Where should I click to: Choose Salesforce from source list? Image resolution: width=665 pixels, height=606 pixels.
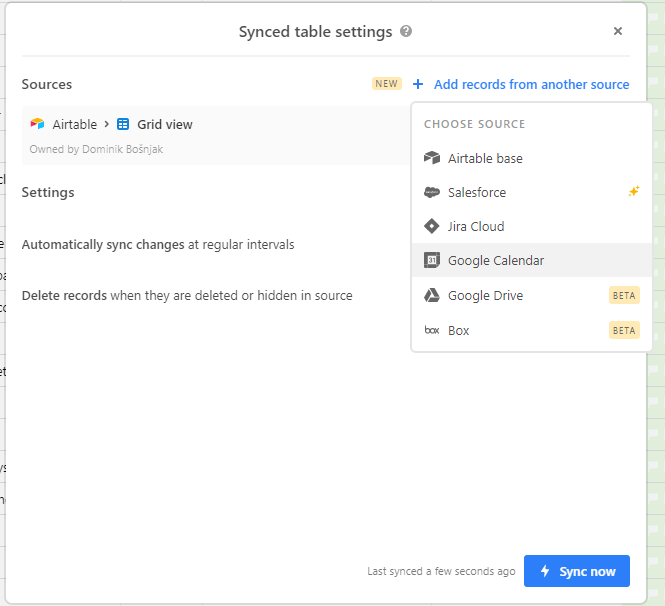coord(531,192)
